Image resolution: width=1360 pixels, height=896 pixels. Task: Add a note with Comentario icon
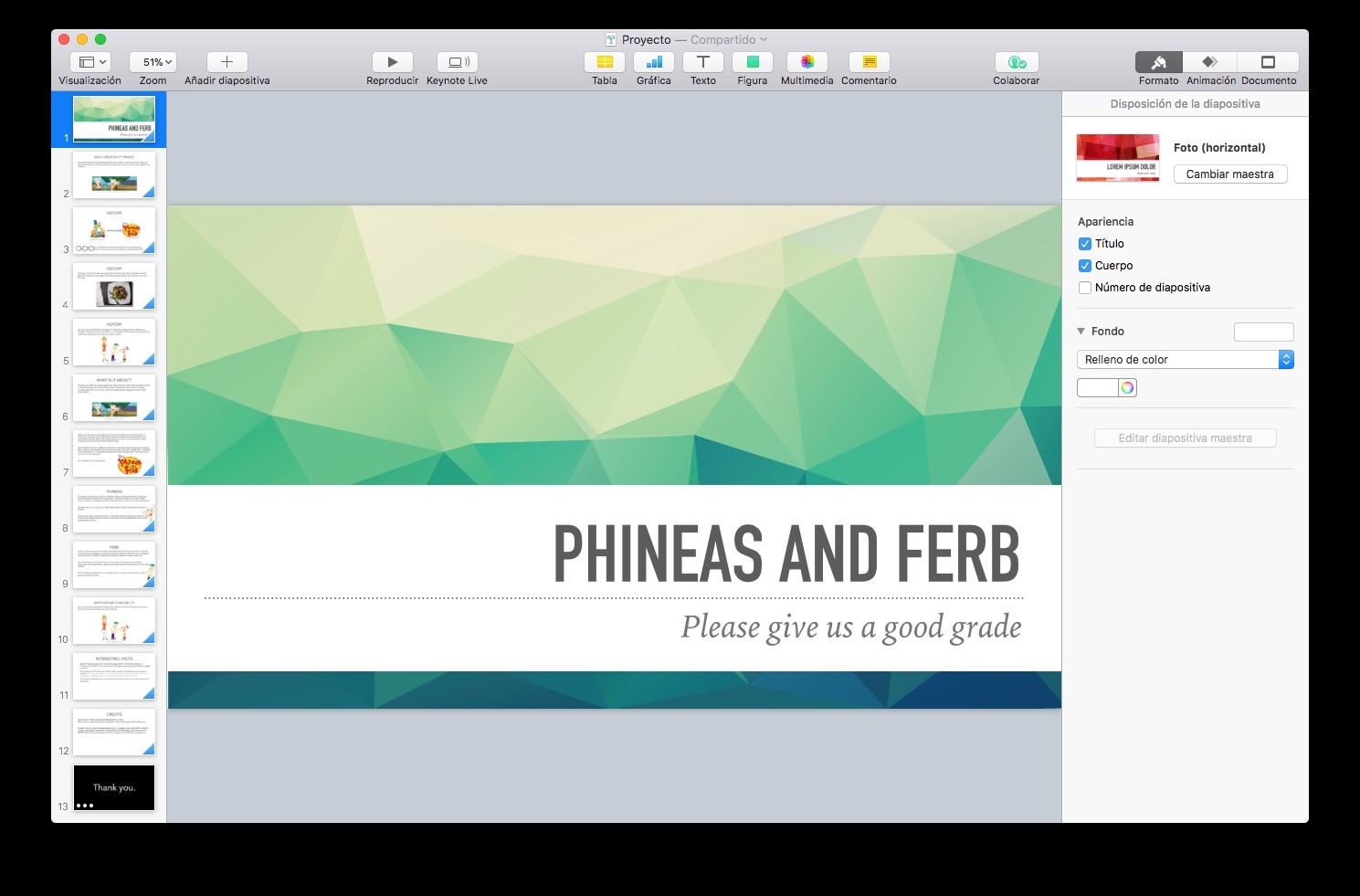[869, 62]
